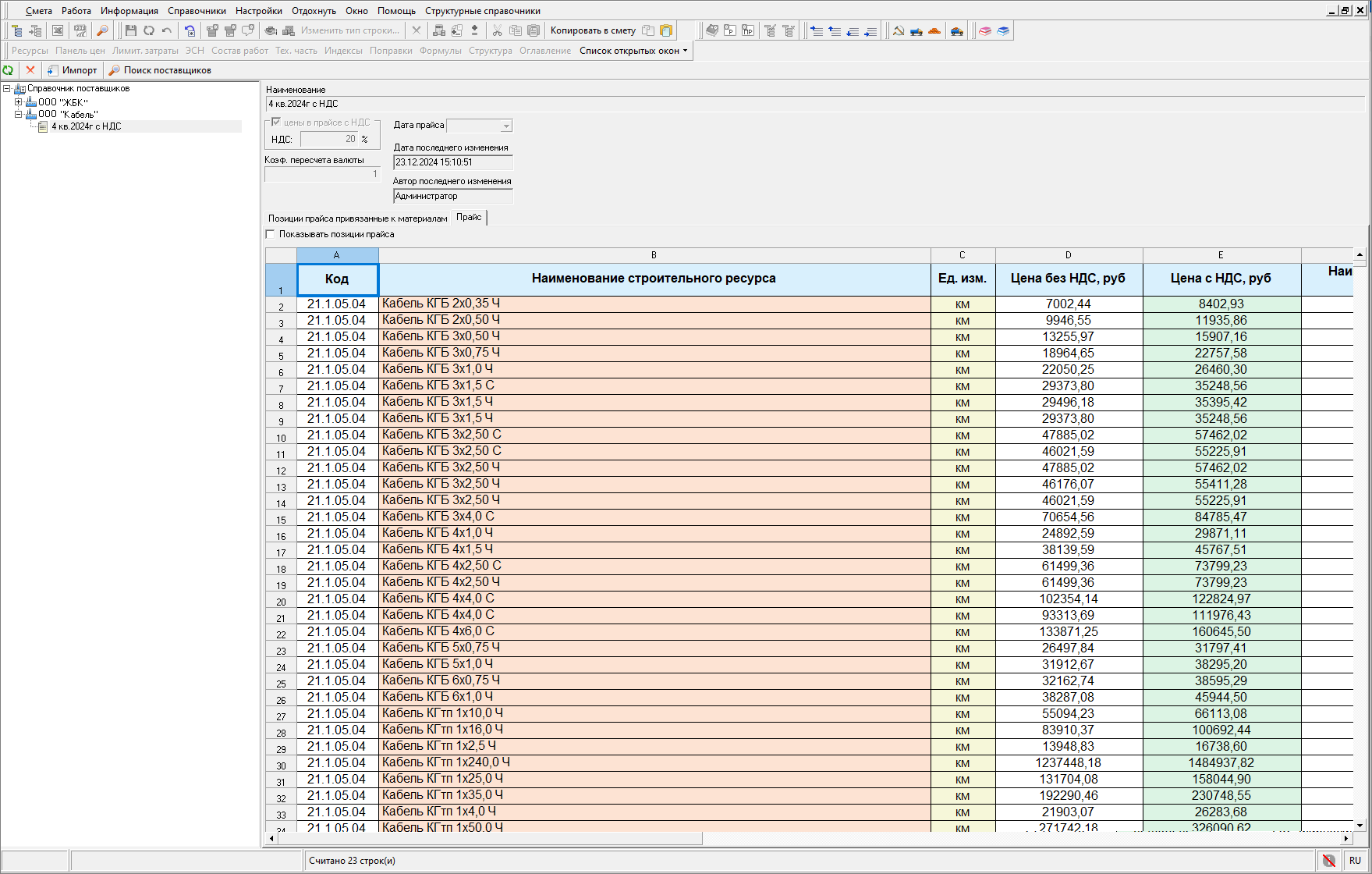Screen dimensions: 1372x874
Task: Open the 'Справочники' menu
Action: point(197,11)
